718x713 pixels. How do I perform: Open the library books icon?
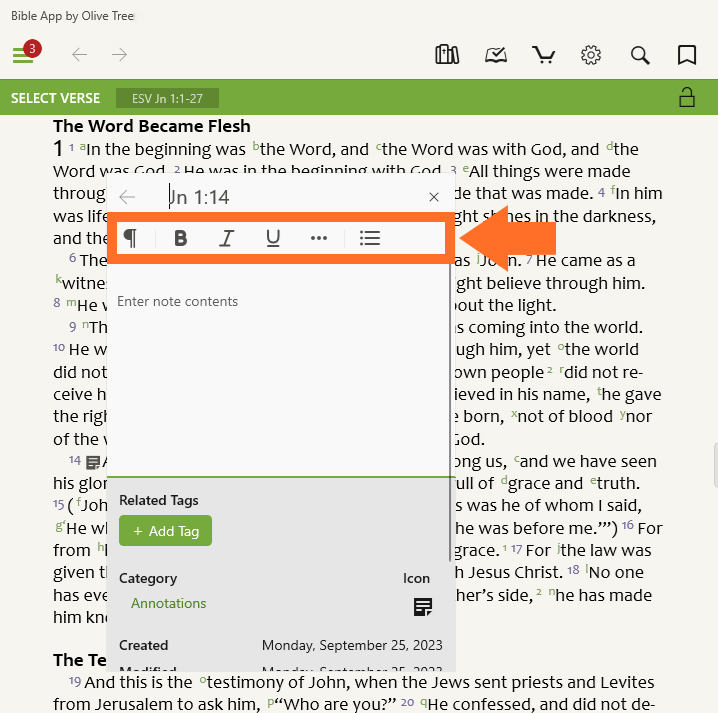pos(447,55)
